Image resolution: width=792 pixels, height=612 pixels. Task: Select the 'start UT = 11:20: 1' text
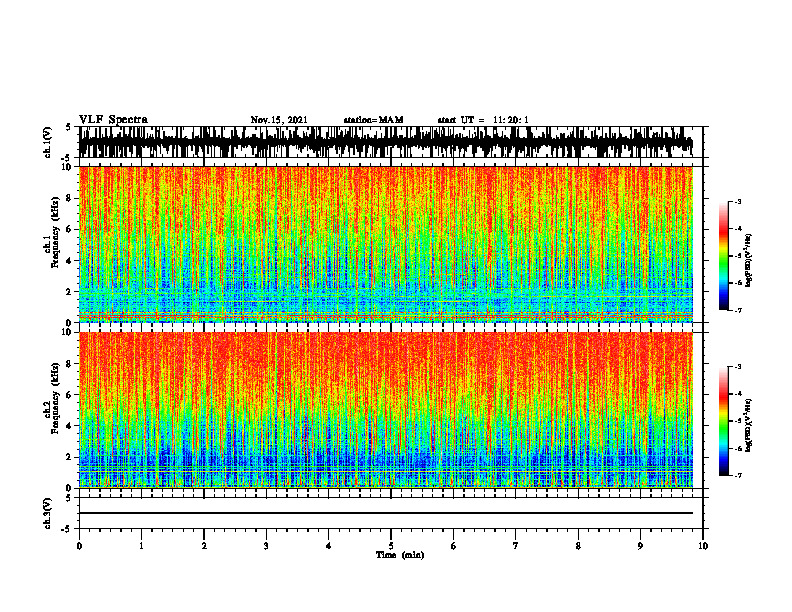483,120
